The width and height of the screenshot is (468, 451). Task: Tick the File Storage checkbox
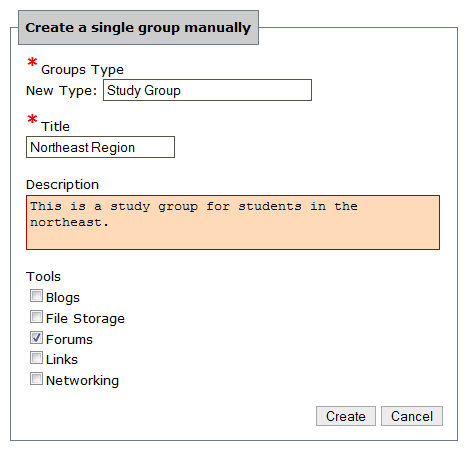36,317
